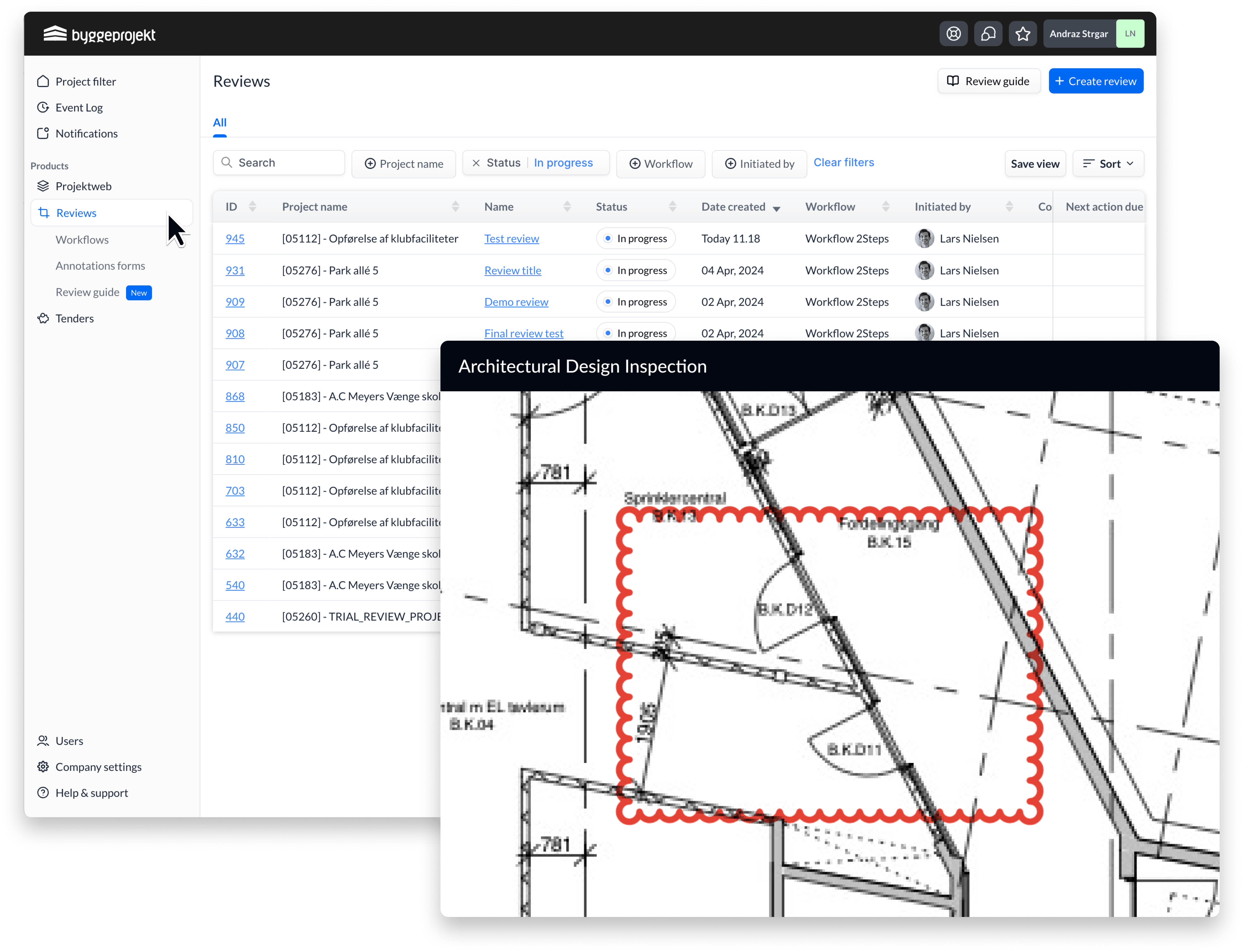
Task: Open Workflows submenu item
Action: [82, 240]
